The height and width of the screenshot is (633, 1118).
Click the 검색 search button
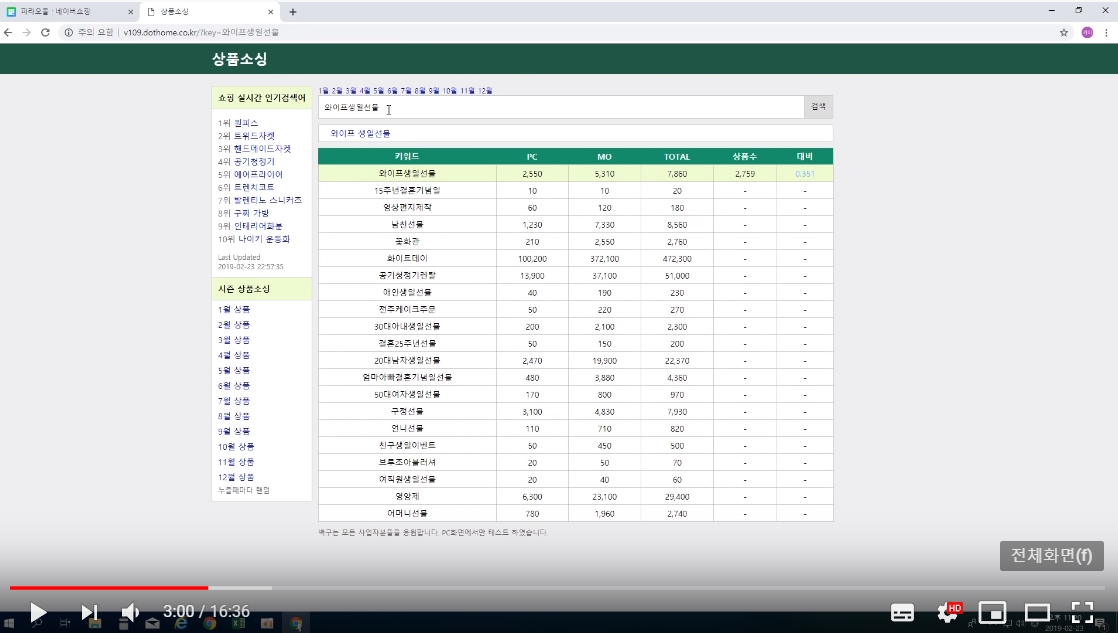(x=818, y=107)
